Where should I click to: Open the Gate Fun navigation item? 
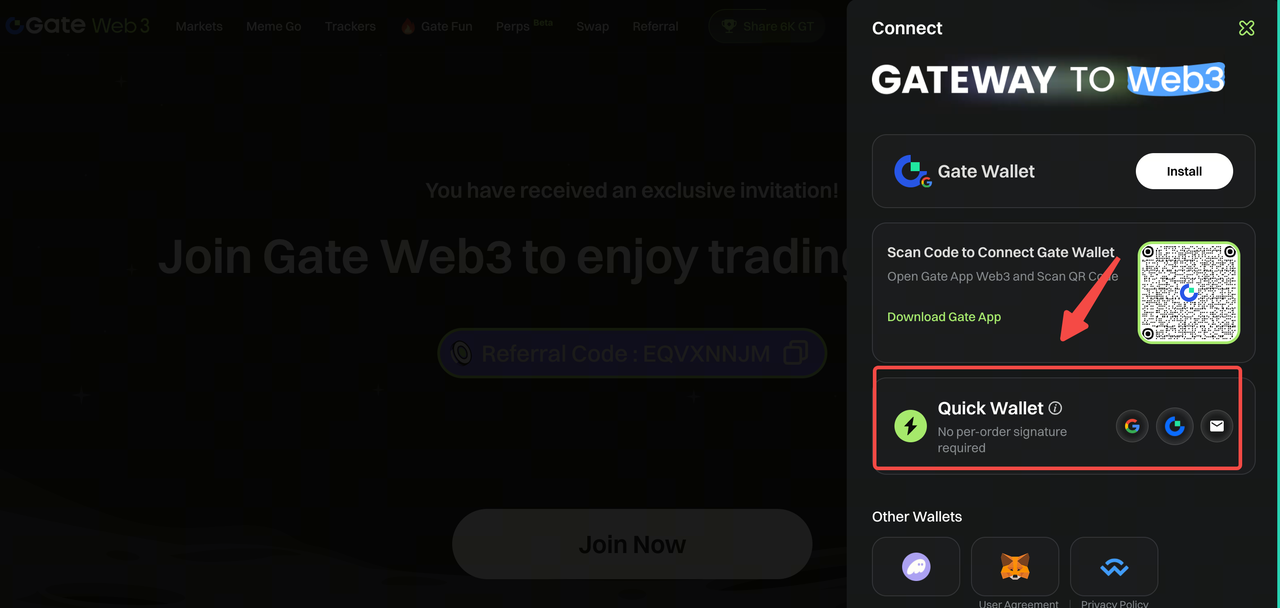point(437,26)
